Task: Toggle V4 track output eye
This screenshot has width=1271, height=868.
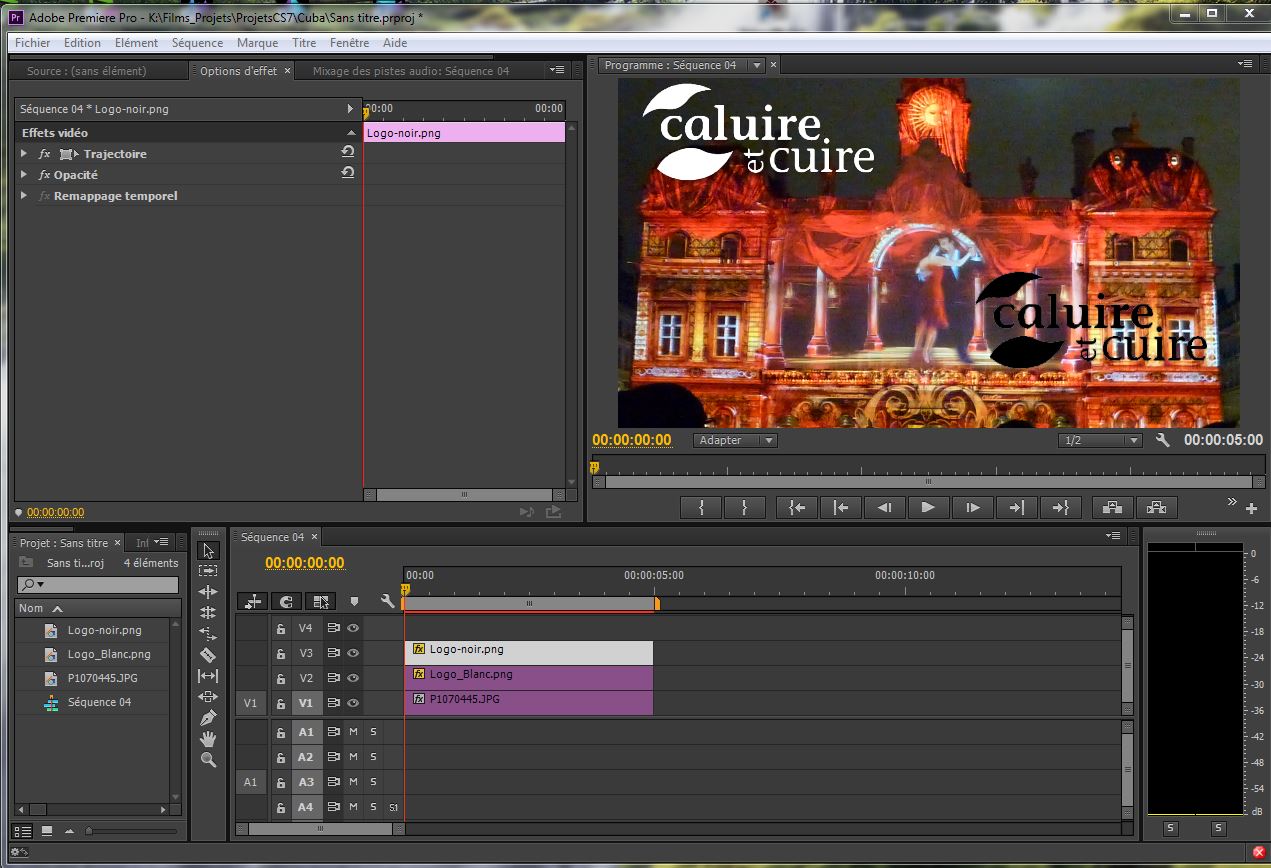Action: pyautogui.click(x=353, y=628)
